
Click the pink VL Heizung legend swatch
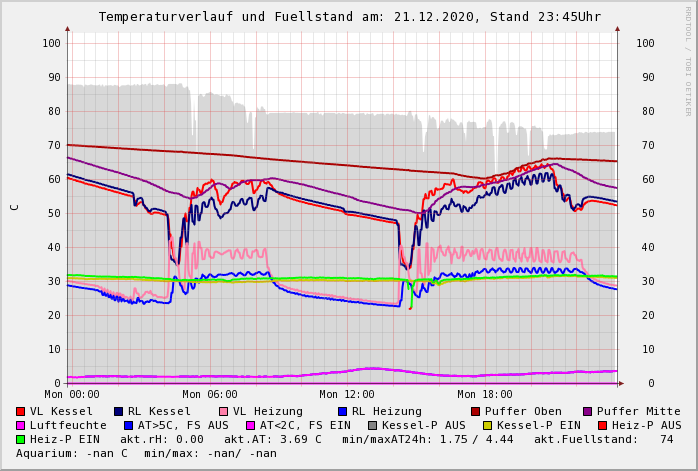click(223, 411)
